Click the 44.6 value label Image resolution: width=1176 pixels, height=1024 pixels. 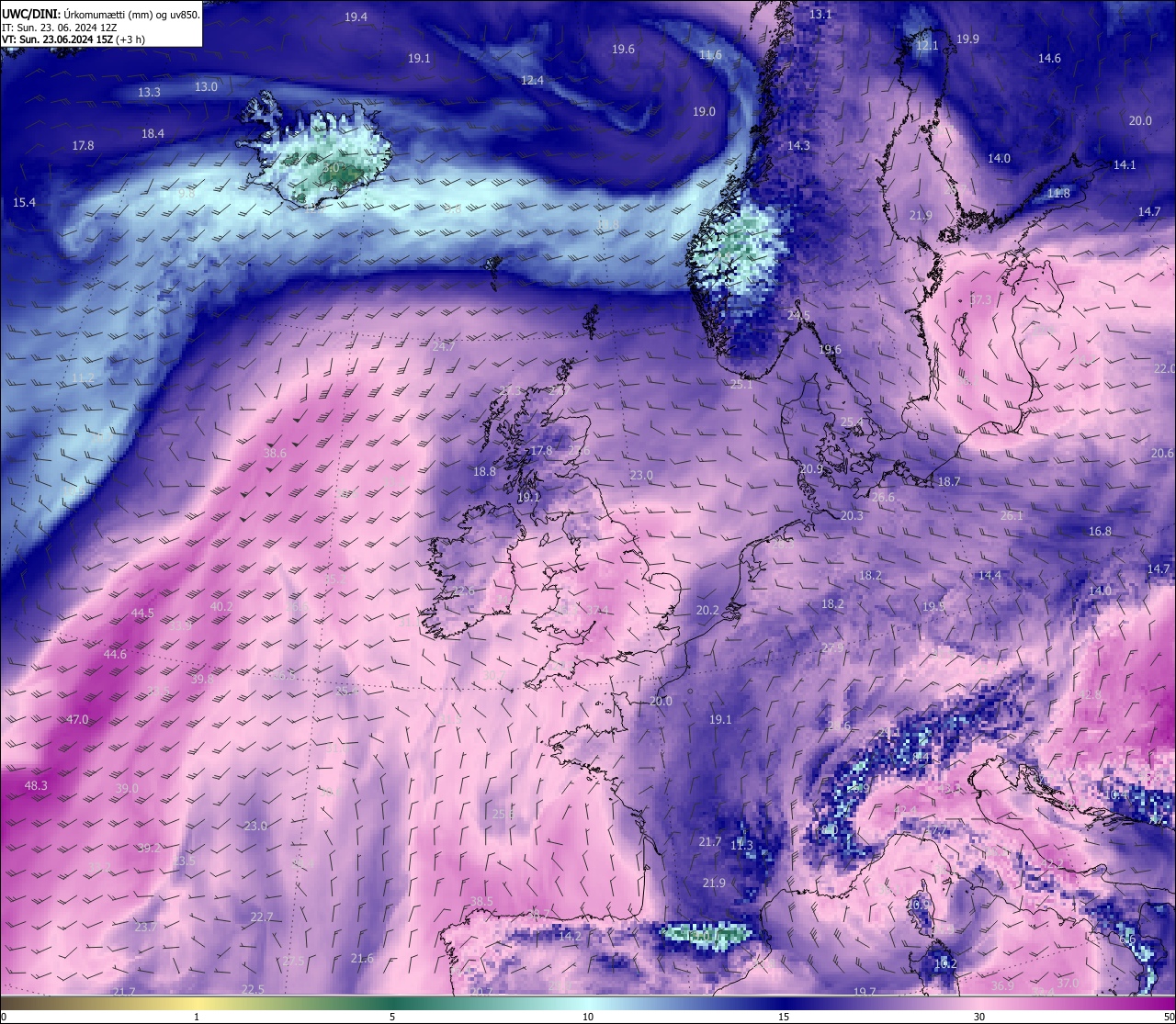pyautogui.click(x=115, y=655)
